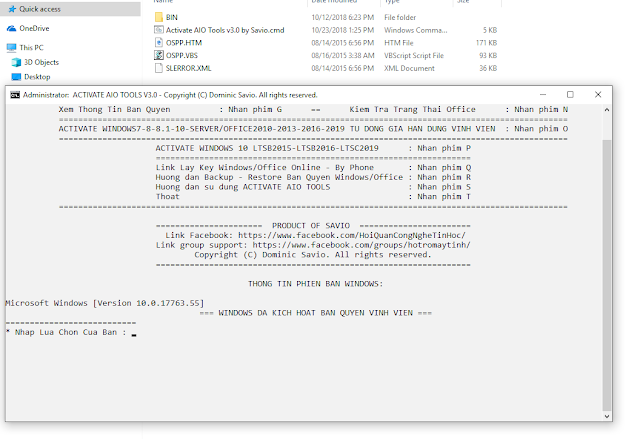Image resolution: width=640 pixels, height=439 pixels.
Task: Click the PRODUCT OF SAVIO heading
Action: pos(311,226)
